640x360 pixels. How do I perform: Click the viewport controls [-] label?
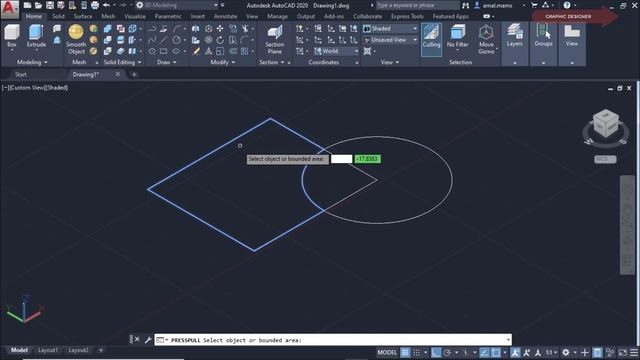[x=5, y=88]
